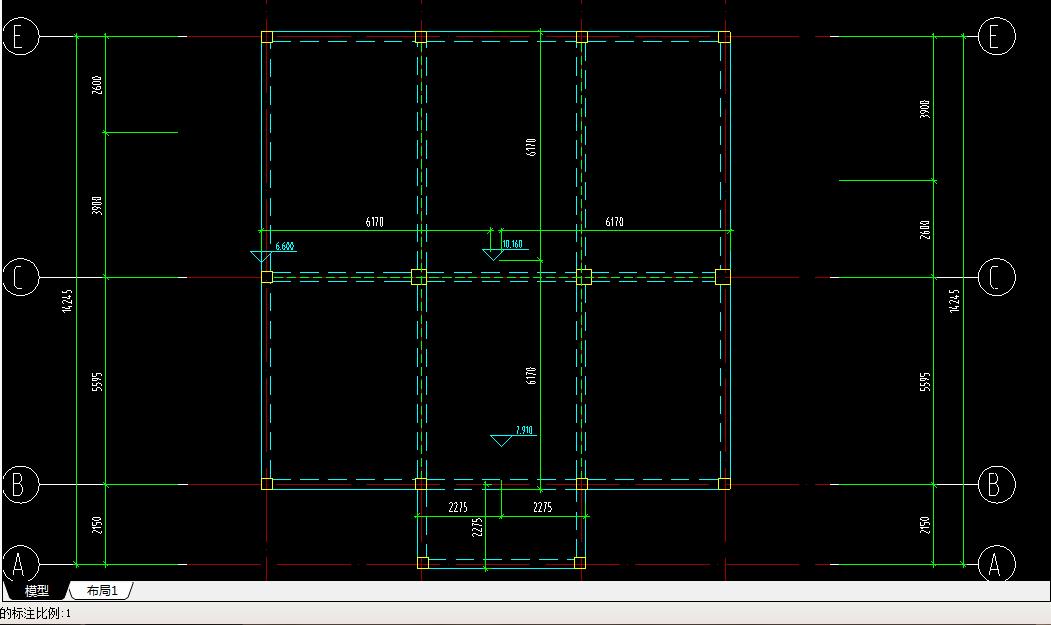The width and height of the screenshot is (1051, 625).
Task: Select the 6.600 elevation label
Action: [x=285, y=246]
